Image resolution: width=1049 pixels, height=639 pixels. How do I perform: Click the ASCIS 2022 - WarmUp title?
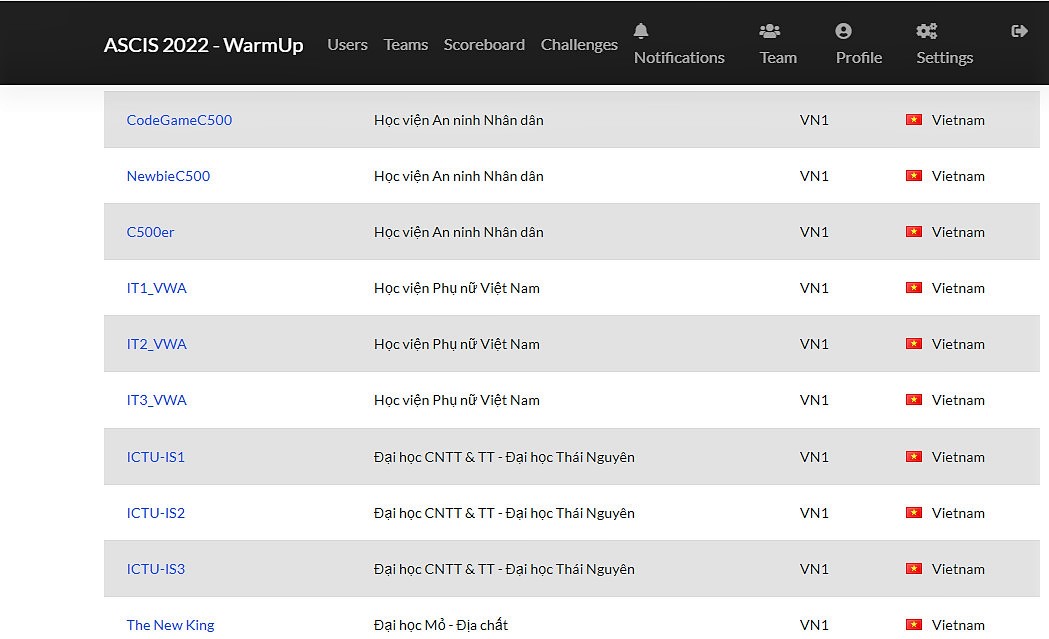203,45
